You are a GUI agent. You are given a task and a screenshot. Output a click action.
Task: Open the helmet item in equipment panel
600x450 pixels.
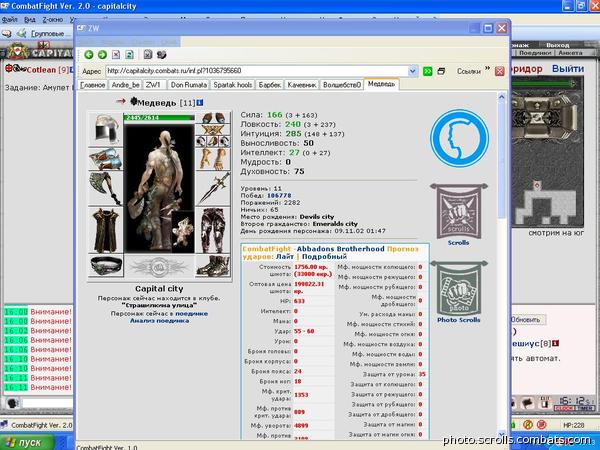pos(106,129)
